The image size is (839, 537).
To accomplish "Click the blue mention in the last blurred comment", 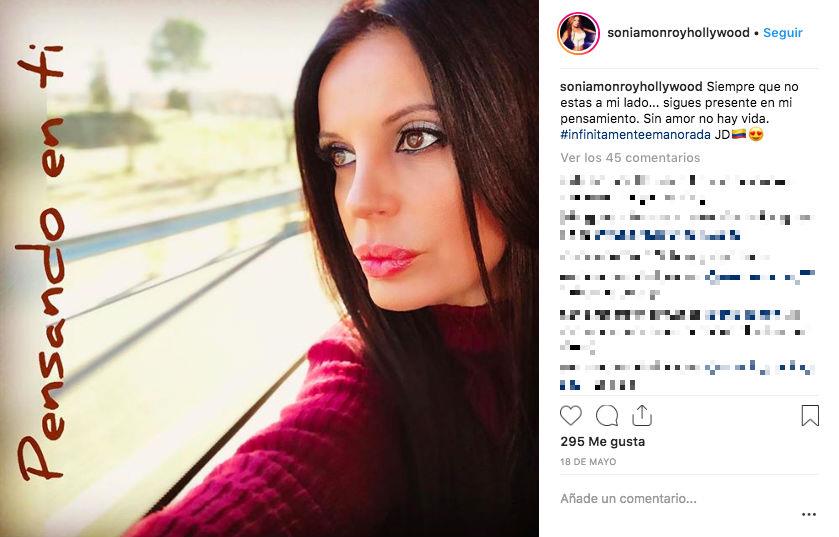I will pyautogui.click(x=760, y=367).
